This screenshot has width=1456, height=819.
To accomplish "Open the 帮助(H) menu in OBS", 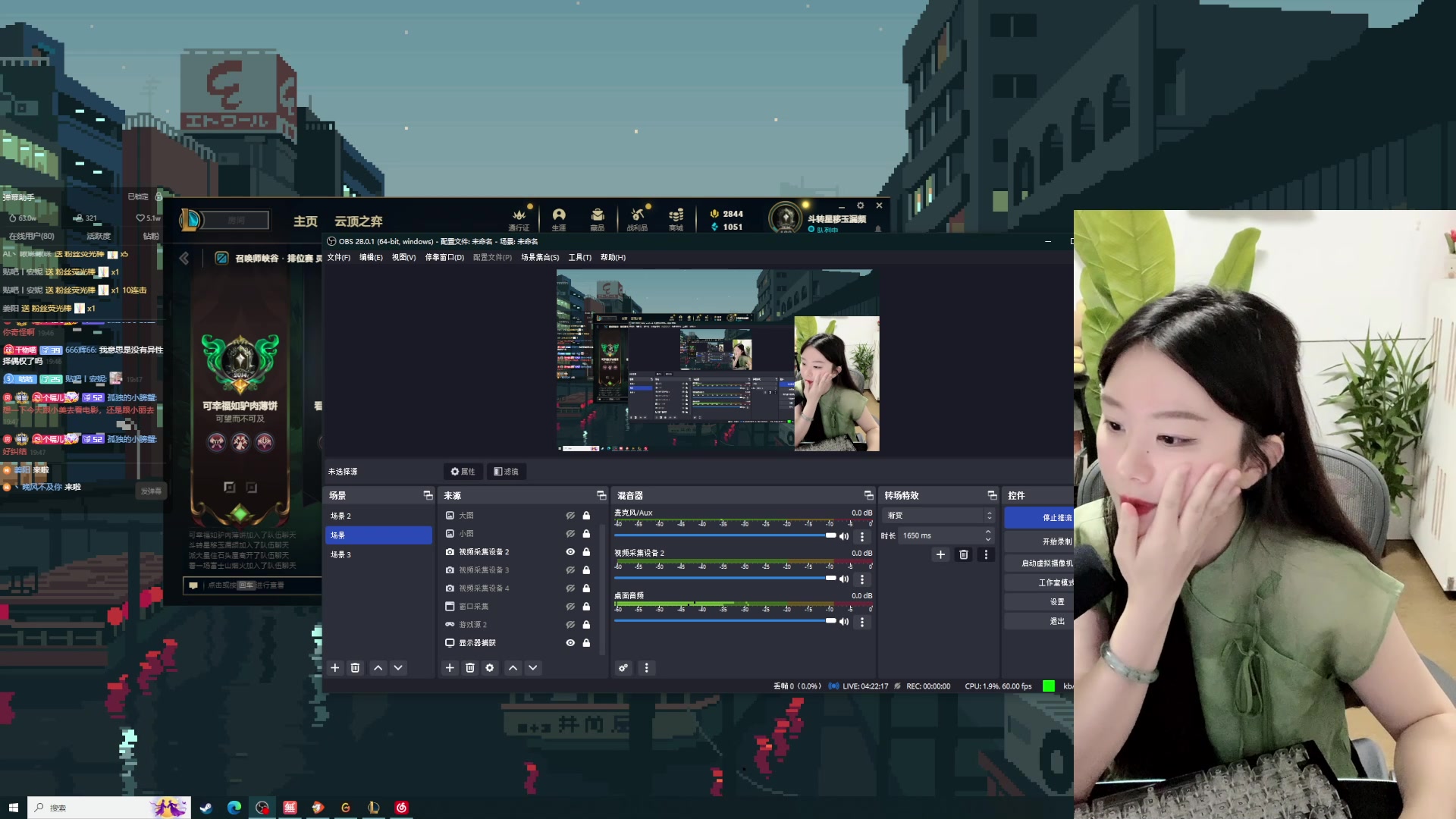I will coord(613,258).
